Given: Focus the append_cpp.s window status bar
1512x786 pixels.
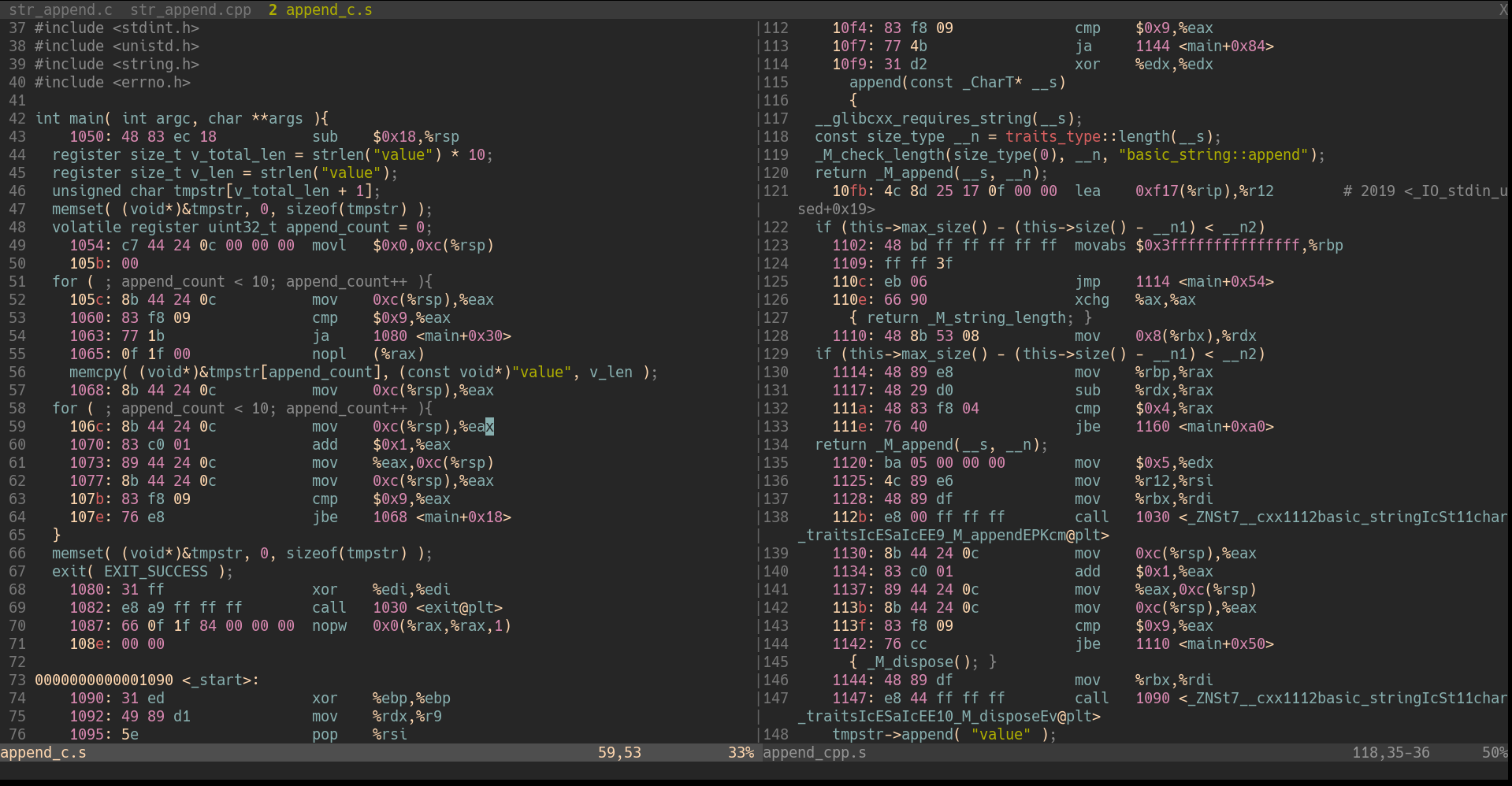Looking at the screenshot, I should 815,753.
